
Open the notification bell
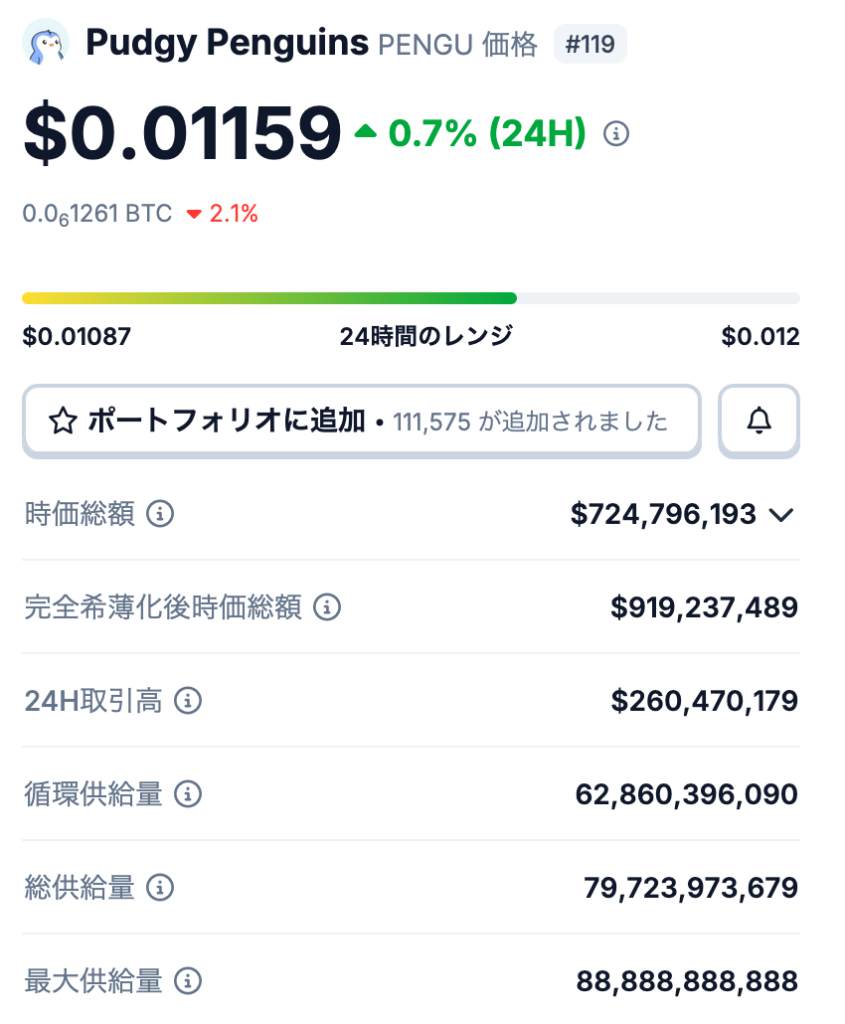(x=758, y=421)
